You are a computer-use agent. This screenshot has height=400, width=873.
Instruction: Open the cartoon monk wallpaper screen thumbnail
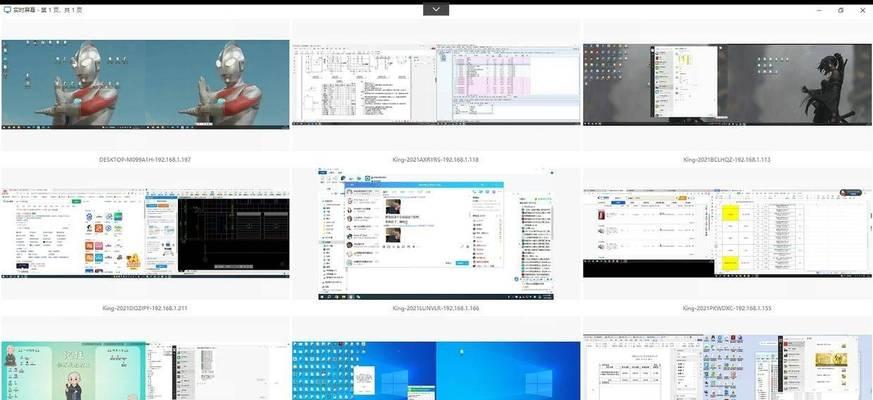tap(145, 371)
